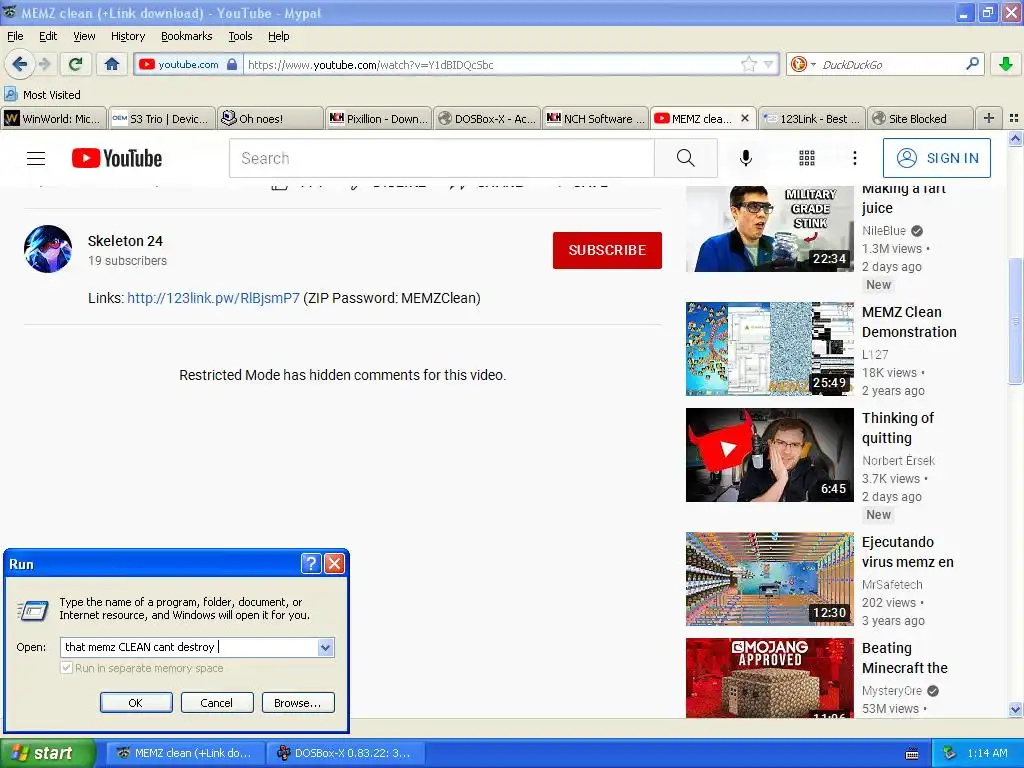Switch to the WinWorld tab
The width and height of the screenshot is (1024, 768).
[x=54, y=118]
